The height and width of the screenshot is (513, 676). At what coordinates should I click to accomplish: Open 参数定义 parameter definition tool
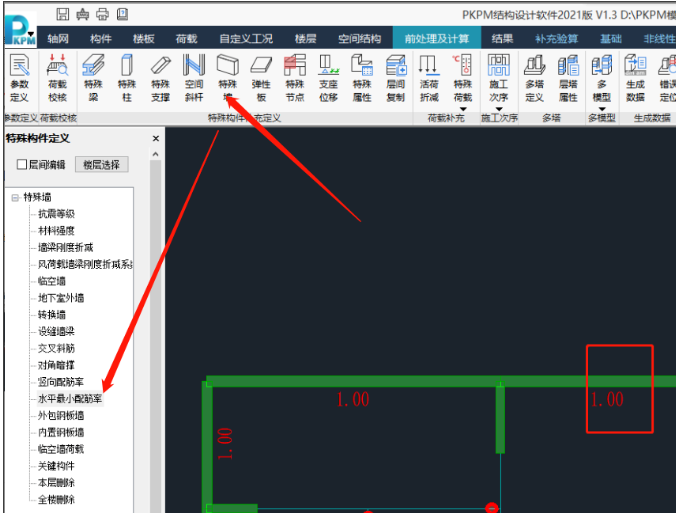[19, 78]
